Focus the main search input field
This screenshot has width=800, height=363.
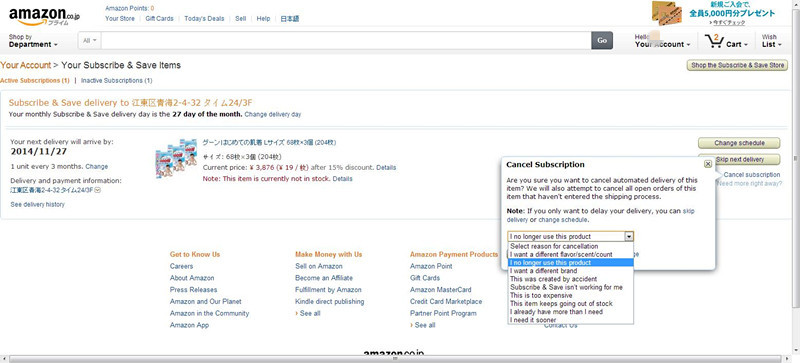point(346,40)
